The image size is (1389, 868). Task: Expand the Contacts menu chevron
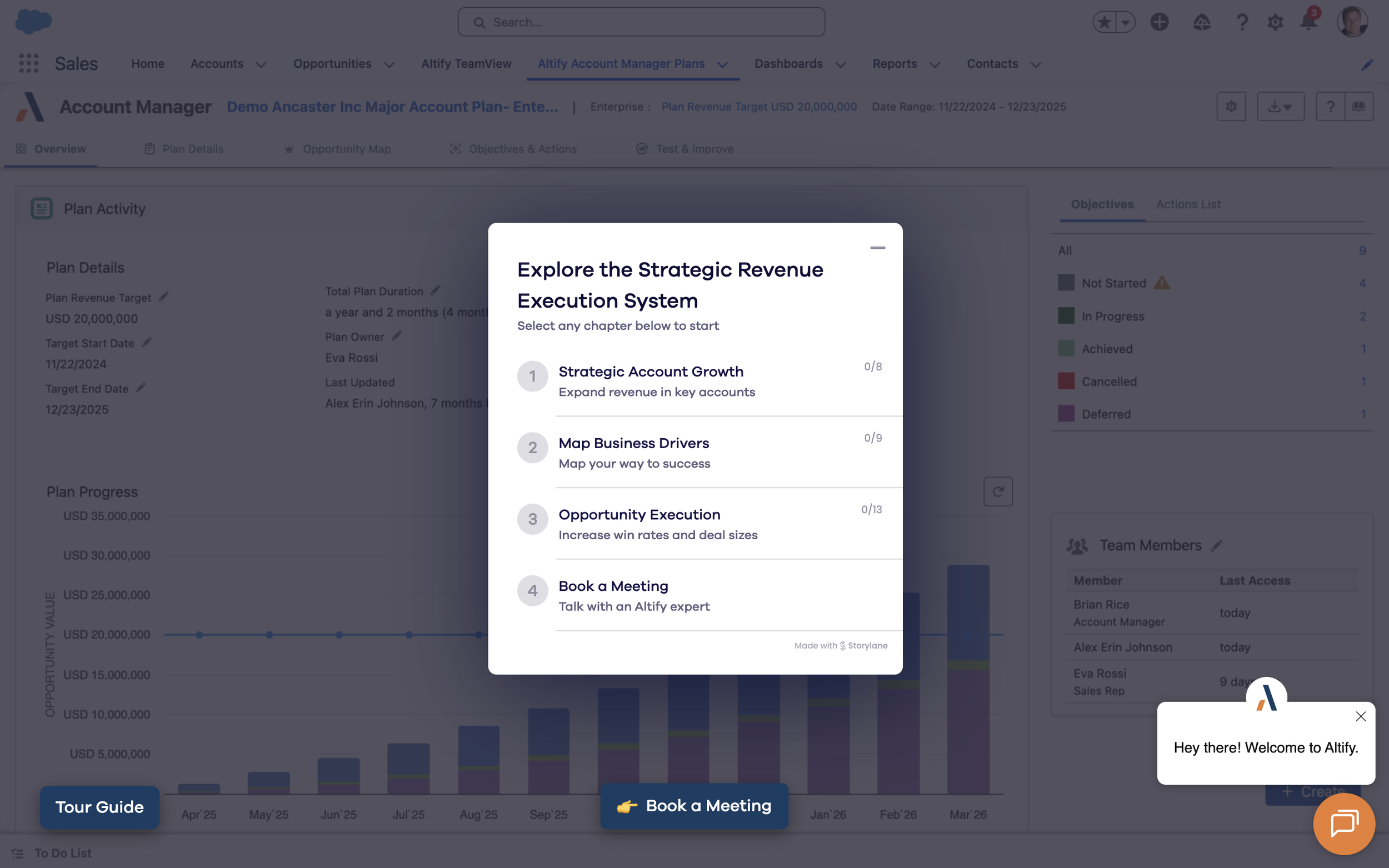(x=1035, y=65)
